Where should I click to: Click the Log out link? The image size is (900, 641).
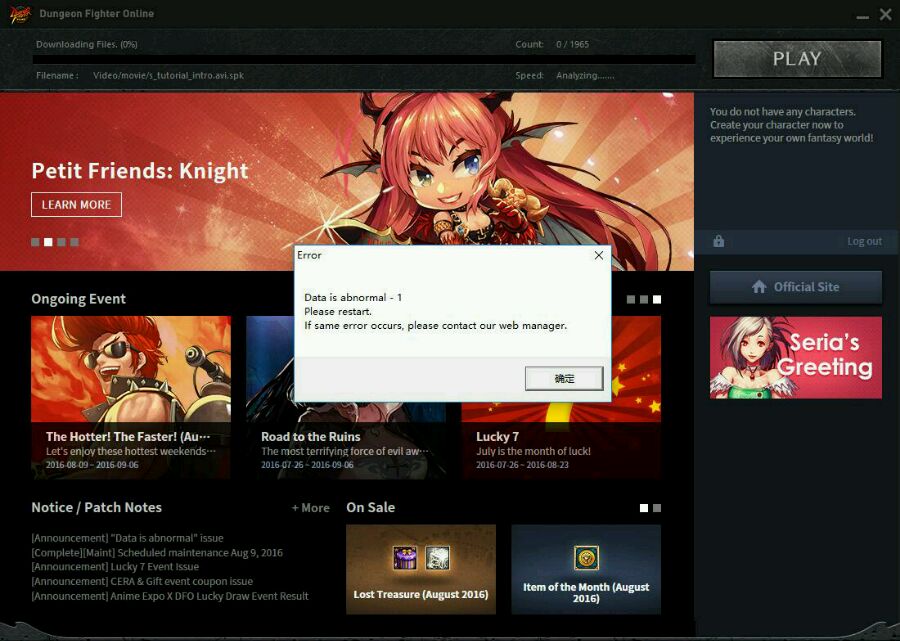coord(864,242)
